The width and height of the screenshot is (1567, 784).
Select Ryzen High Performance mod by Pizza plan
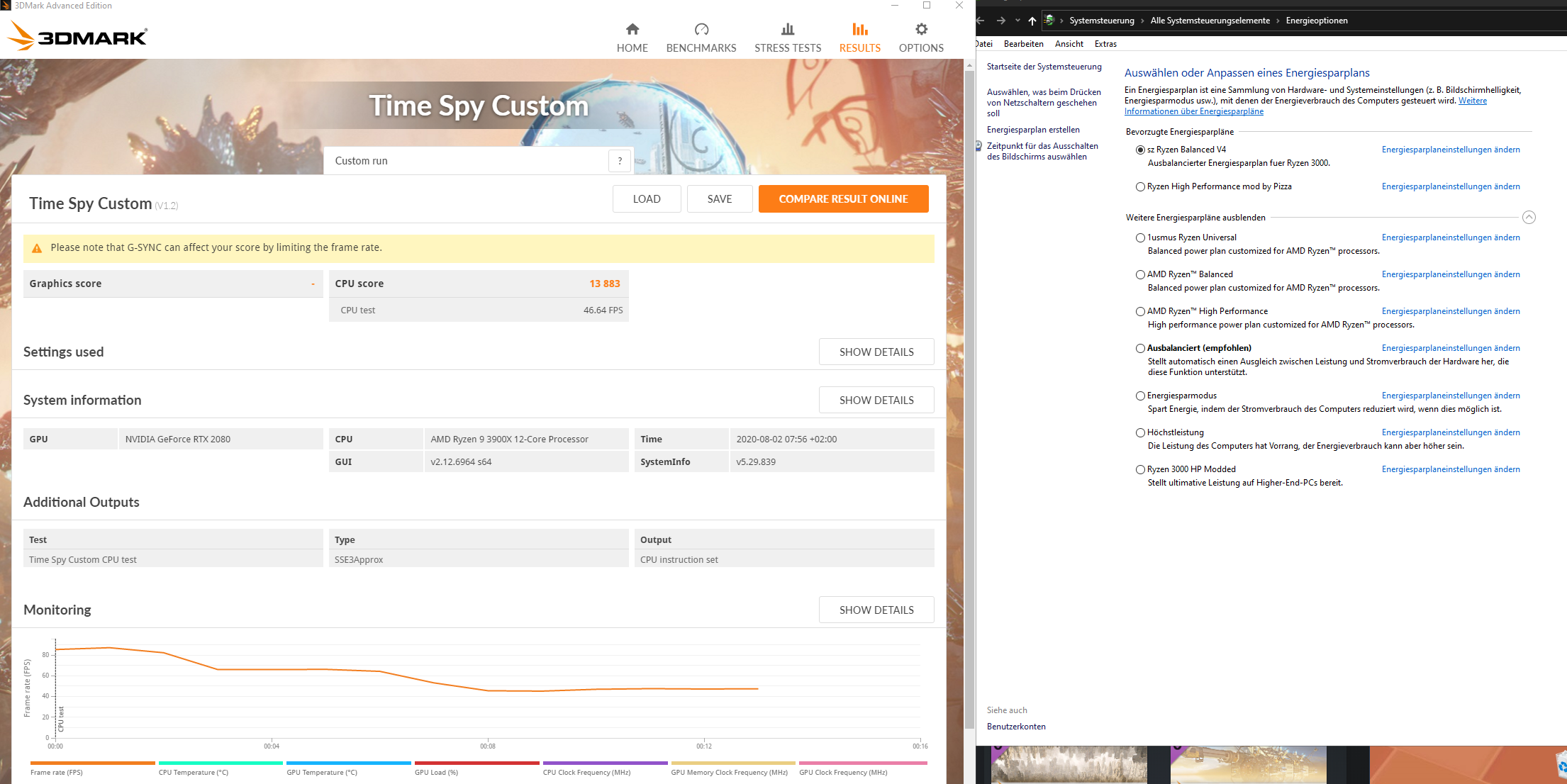[1140, 187]
